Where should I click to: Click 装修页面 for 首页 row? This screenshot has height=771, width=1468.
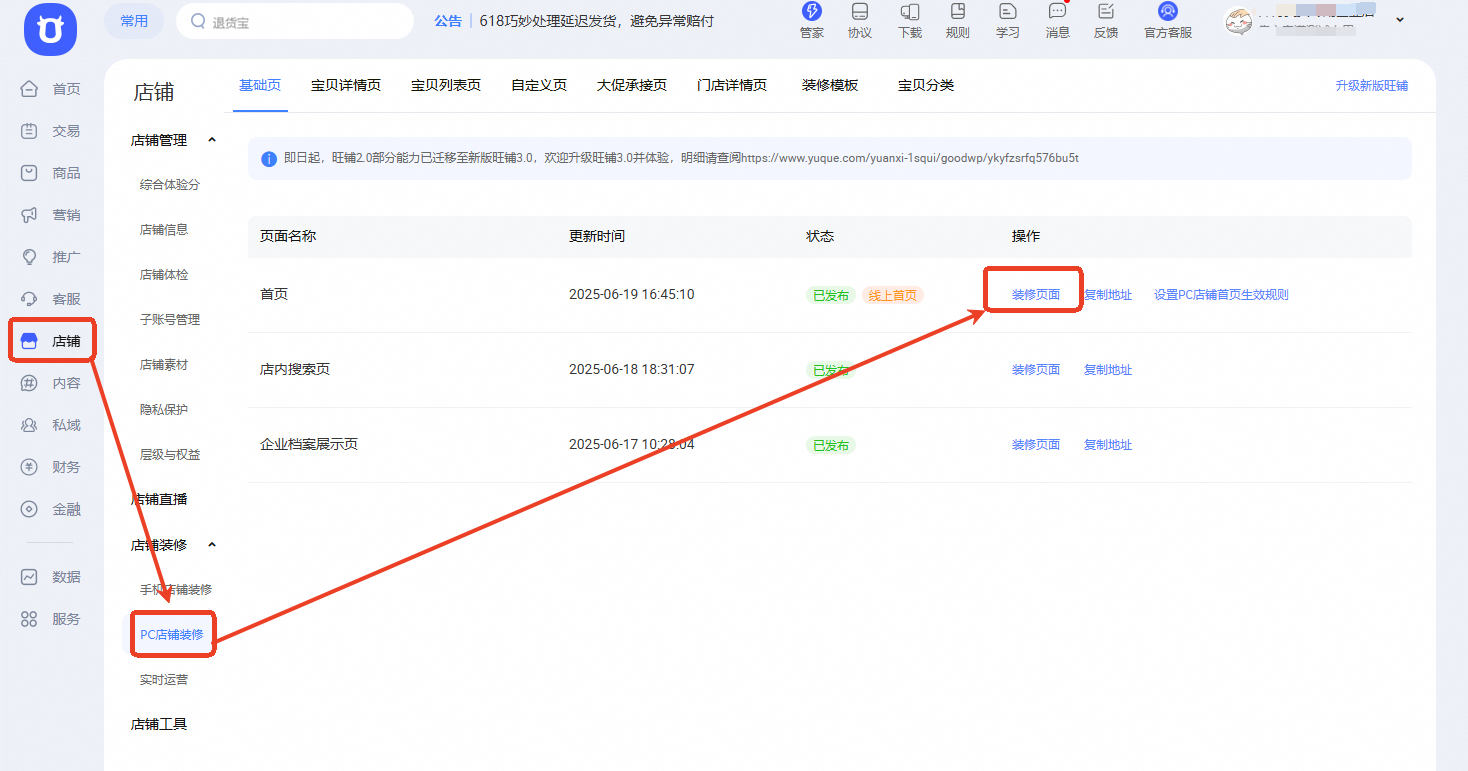tap(1036, 295)
